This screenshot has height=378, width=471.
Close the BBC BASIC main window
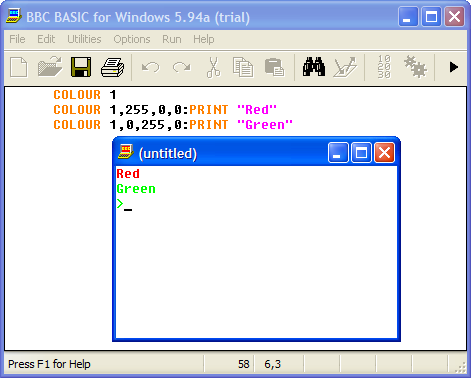click(x=454, y=16)
